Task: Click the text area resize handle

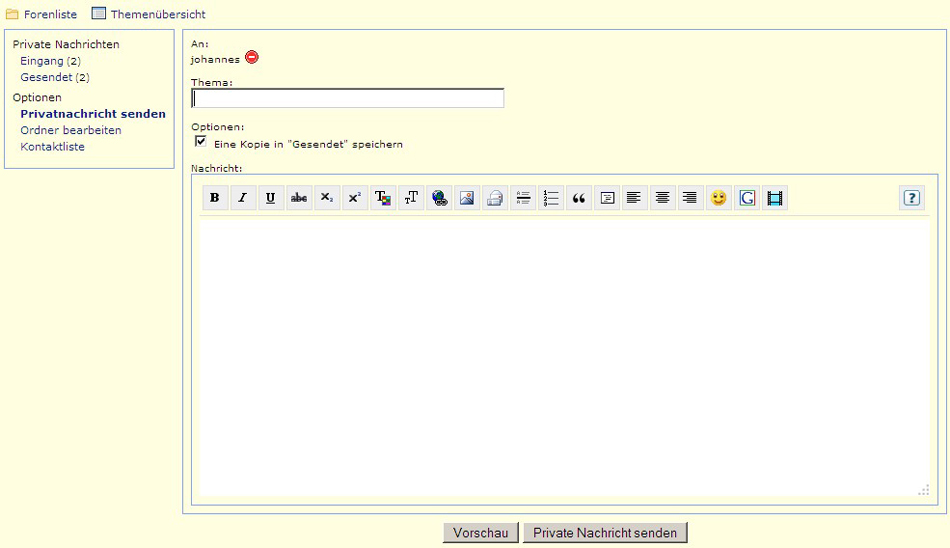Action: tap(923, 490)
